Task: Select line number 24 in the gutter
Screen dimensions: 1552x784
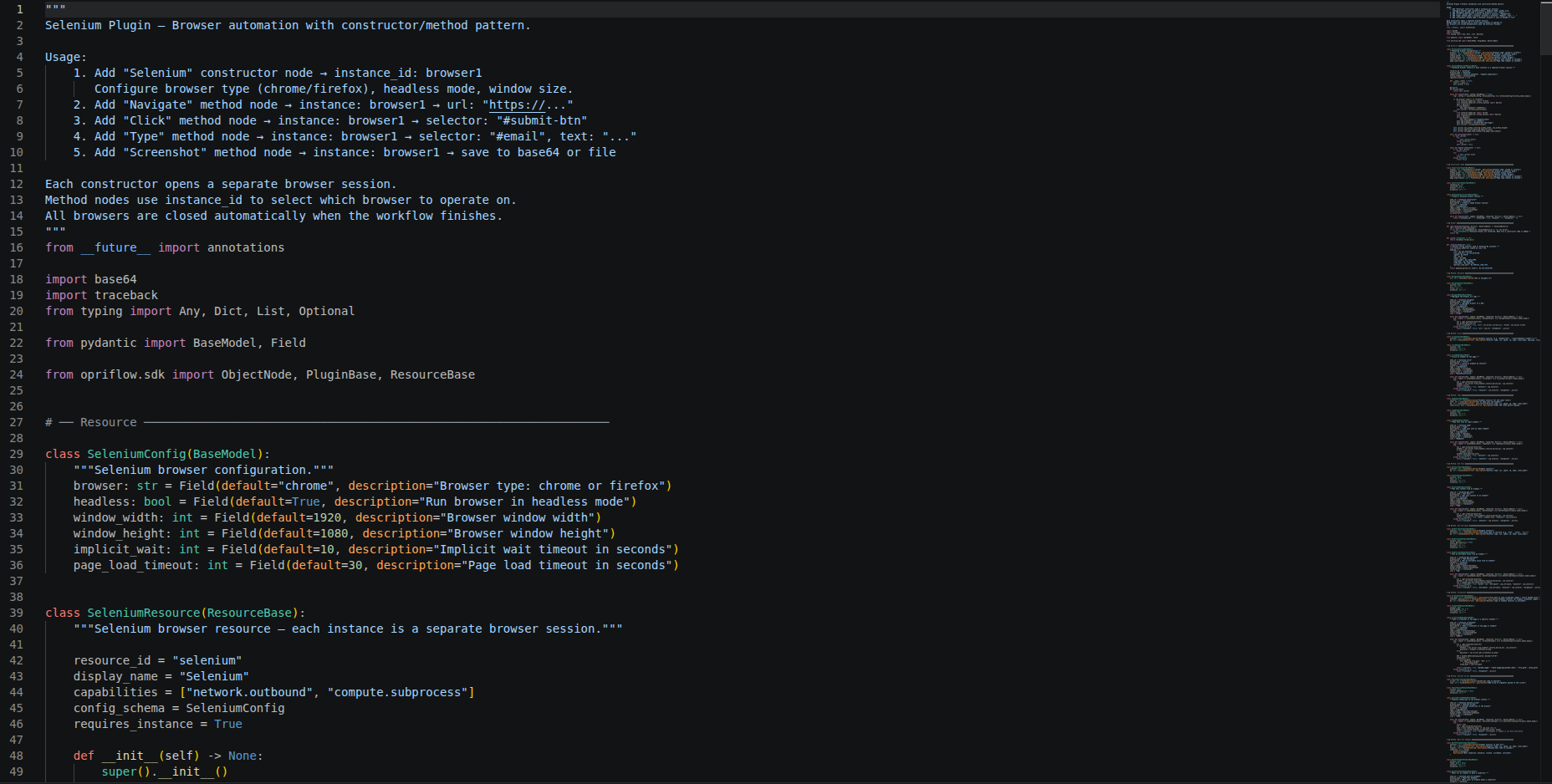Action: [x=17, y=374]
